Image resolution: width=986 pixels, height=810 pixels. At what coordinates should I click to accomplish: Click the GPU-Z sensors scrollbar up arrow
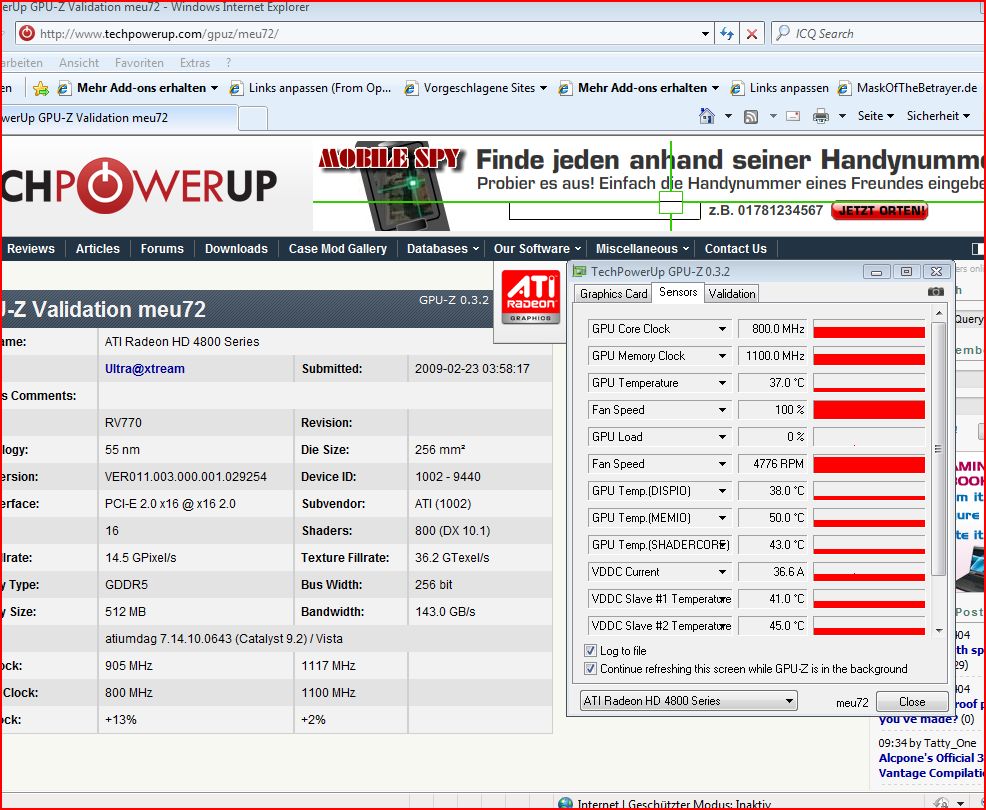939,313
